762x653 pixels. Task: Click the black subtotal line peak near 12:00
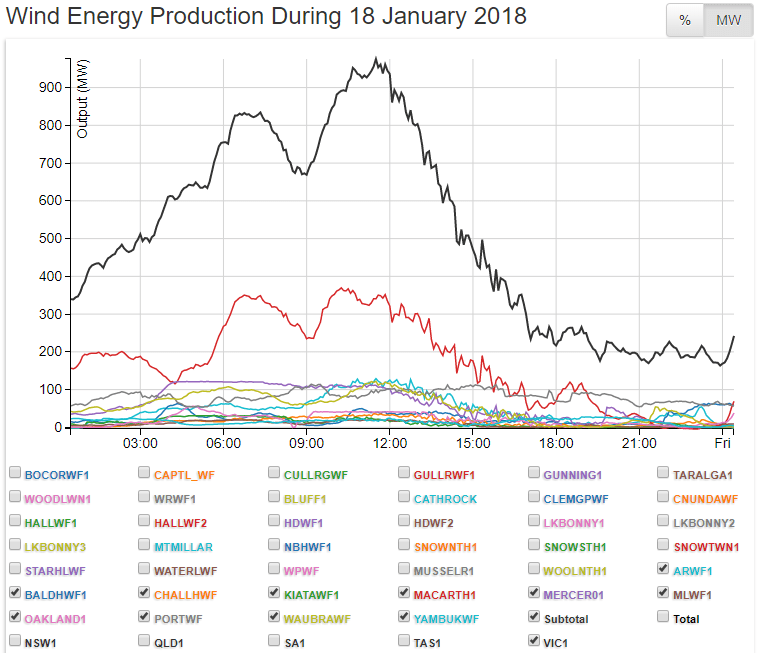[376, 60]
